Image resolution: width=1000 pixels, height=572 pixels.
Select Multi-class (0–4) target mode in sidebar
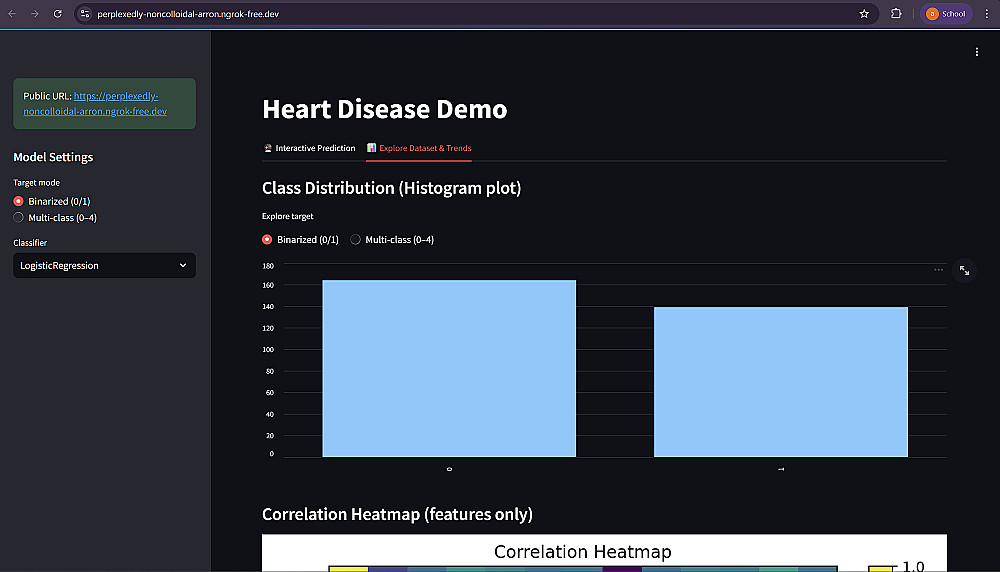click(19, 217)
